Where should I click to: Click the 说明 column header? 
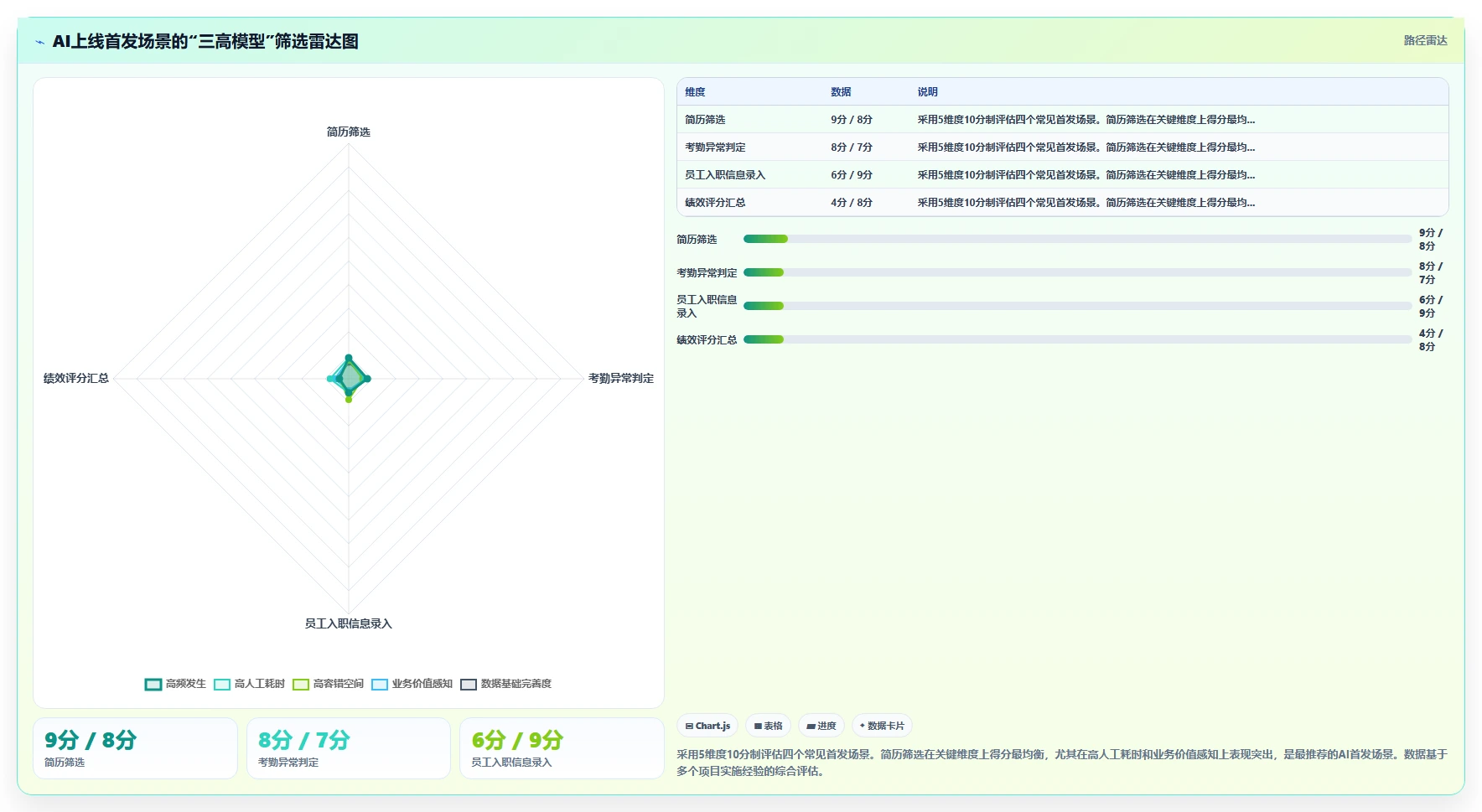click(927, 92)
